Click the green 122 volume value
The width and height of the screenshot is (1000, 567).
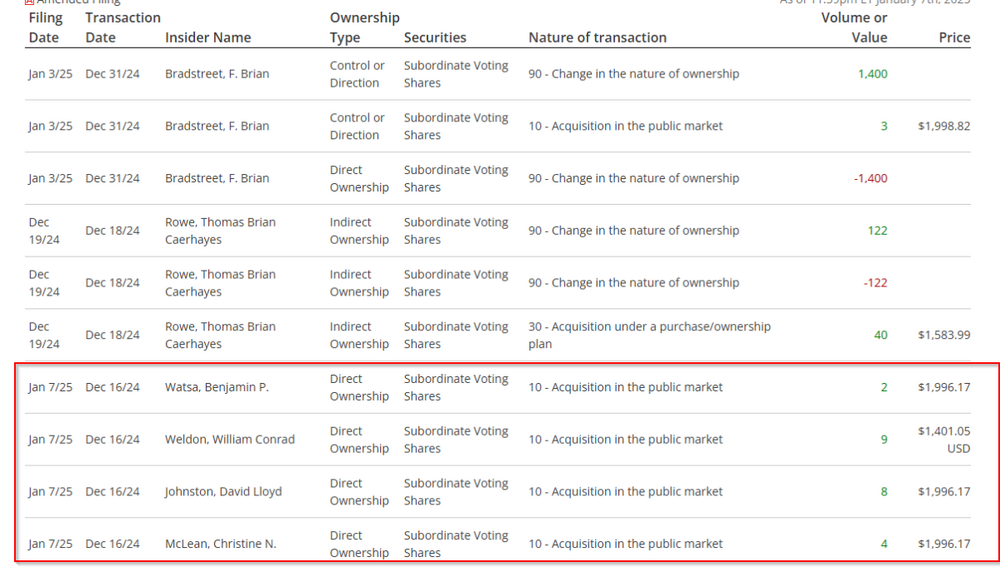[x=878, y=231]
